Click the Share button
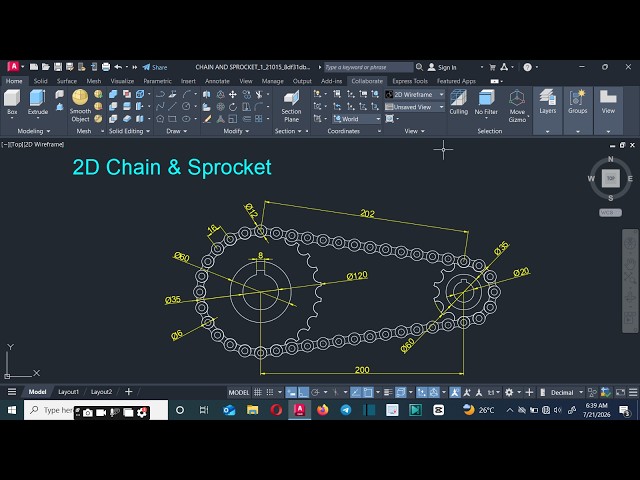 pyautogui.click(x=155, y=67)
